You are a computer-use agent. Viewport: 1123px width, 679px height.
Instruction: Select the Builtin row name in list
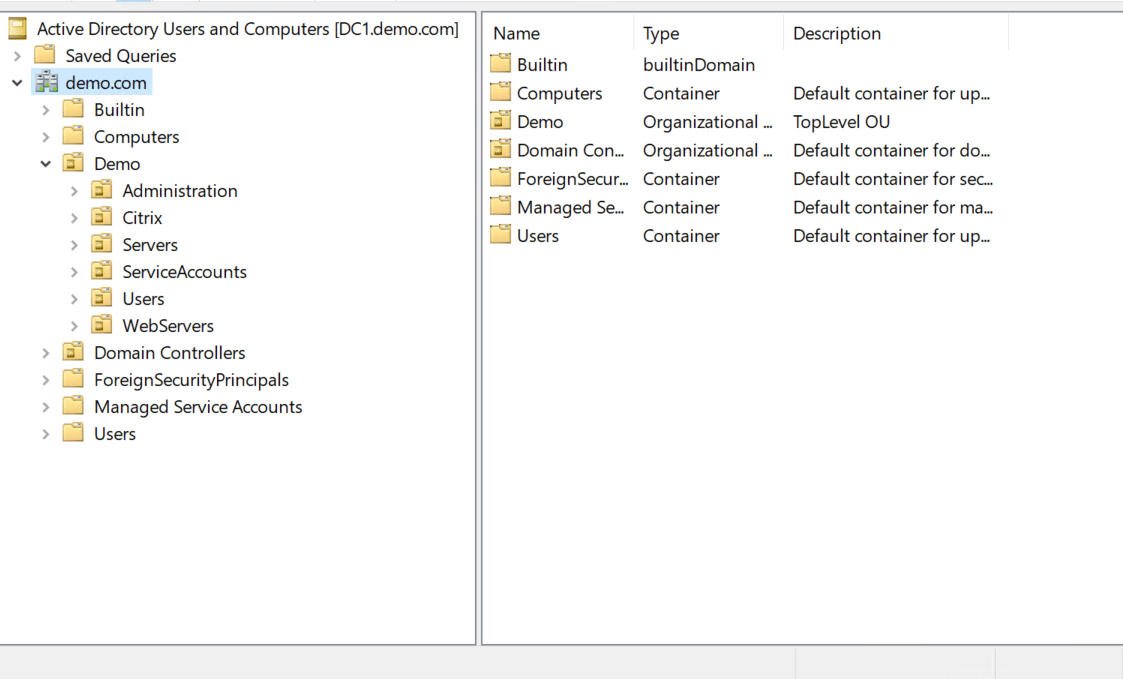(542, 64)
